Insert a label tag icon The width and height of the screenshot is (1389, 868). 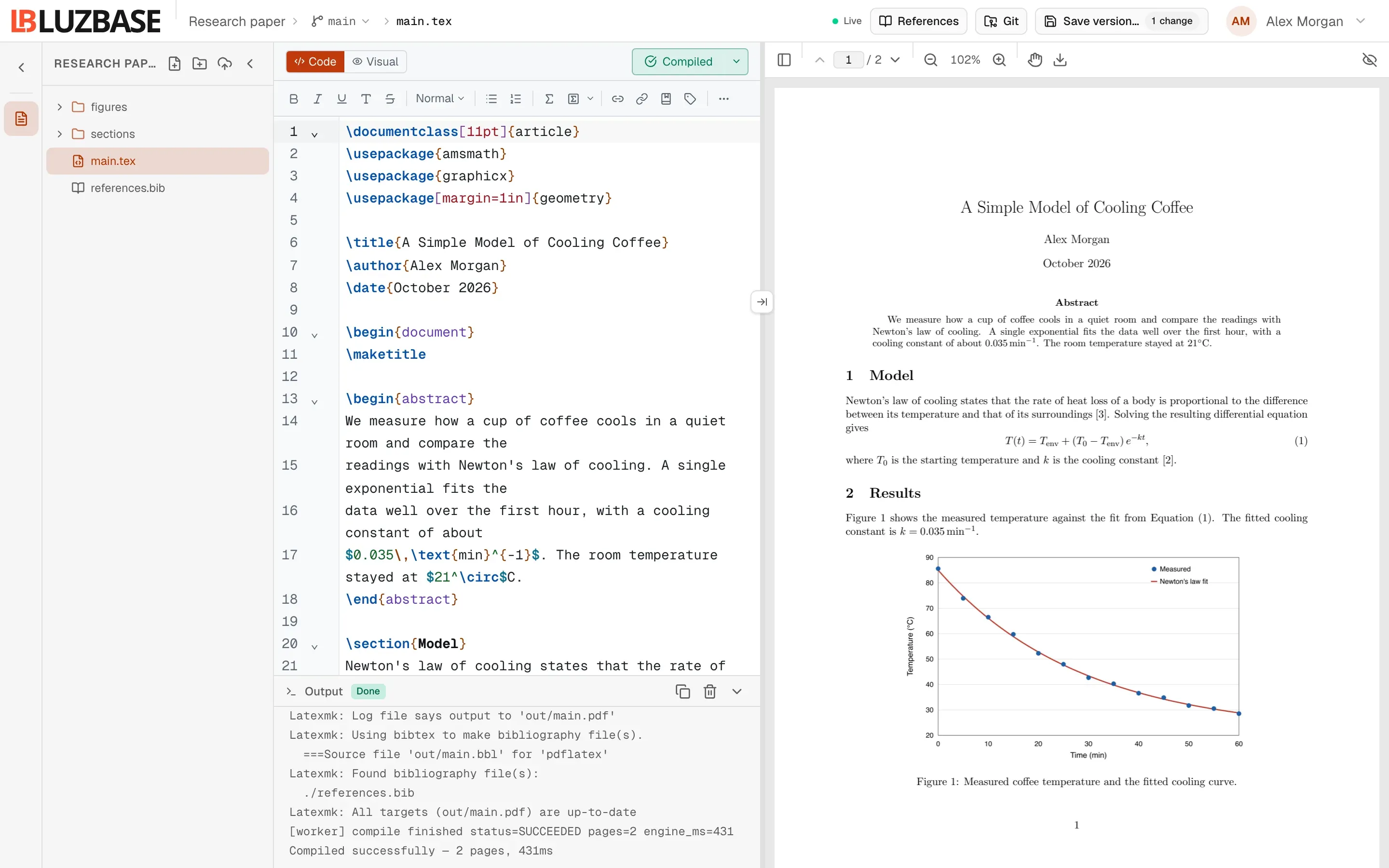690,99
